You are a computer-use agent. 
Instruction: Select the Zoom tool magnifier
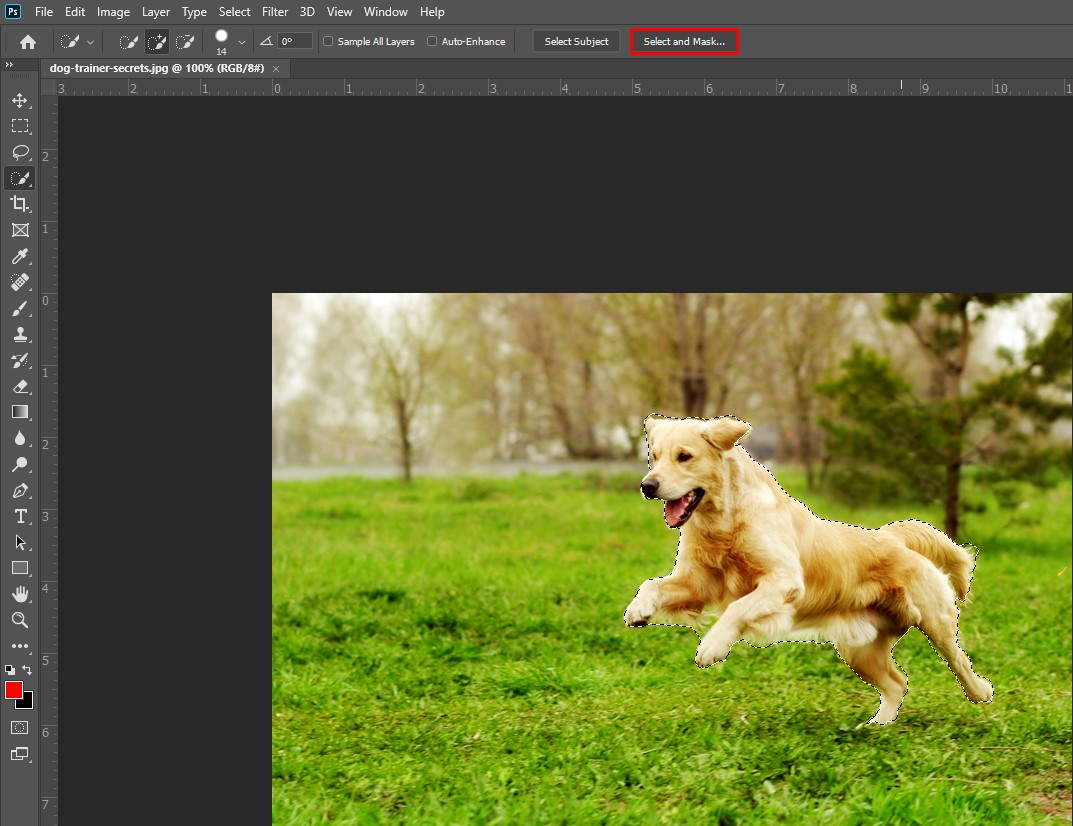point(19,620)
